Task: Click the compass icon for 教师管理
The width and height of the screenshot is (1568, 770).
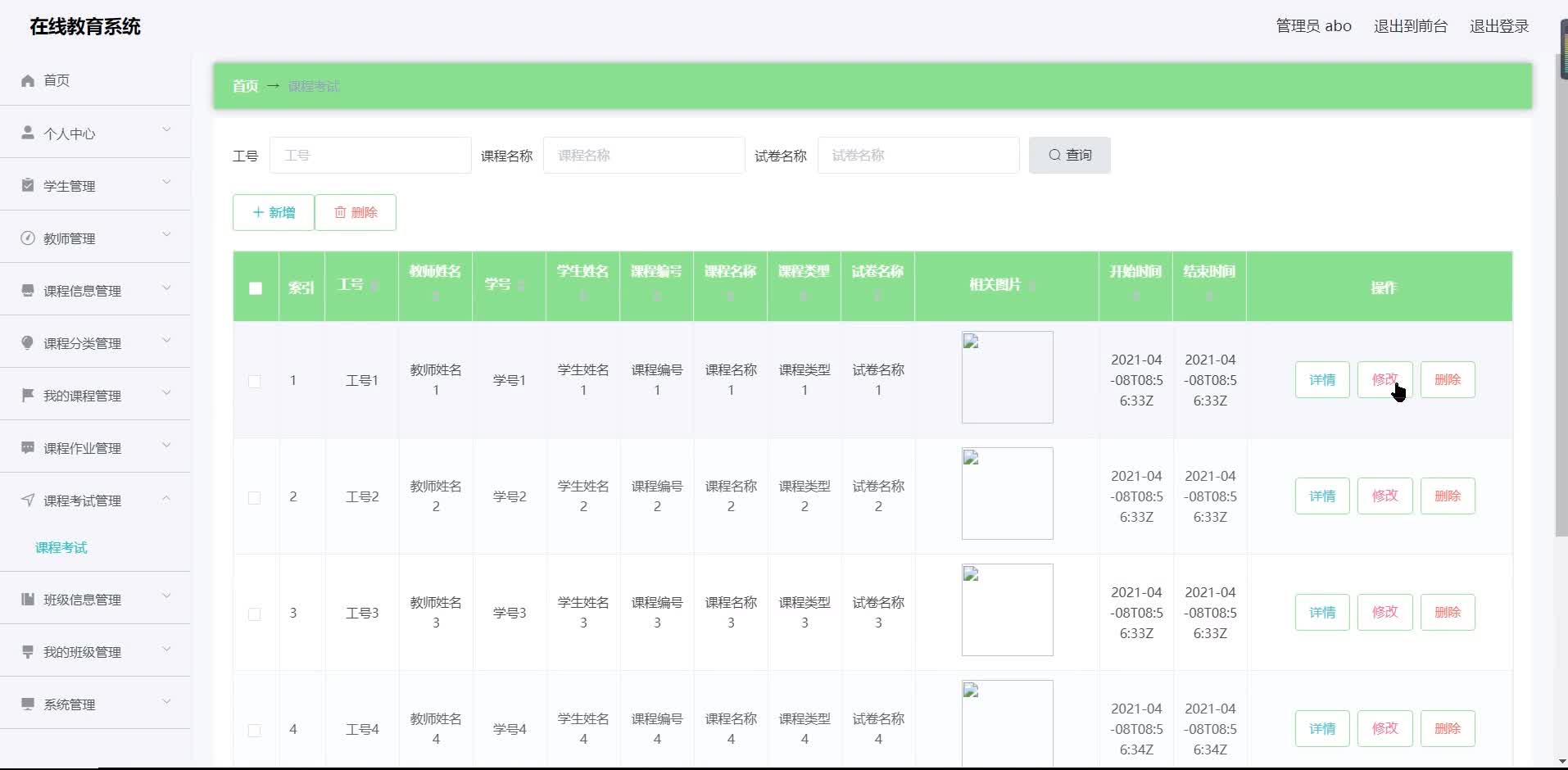Action: [x=28, y=238]
